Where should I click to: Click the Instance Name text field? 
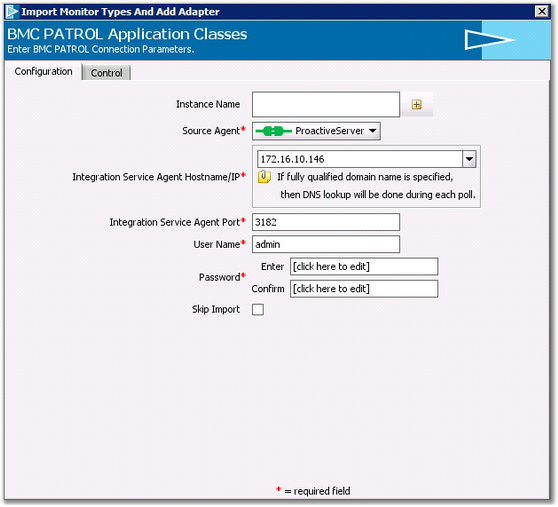point(326,104)
